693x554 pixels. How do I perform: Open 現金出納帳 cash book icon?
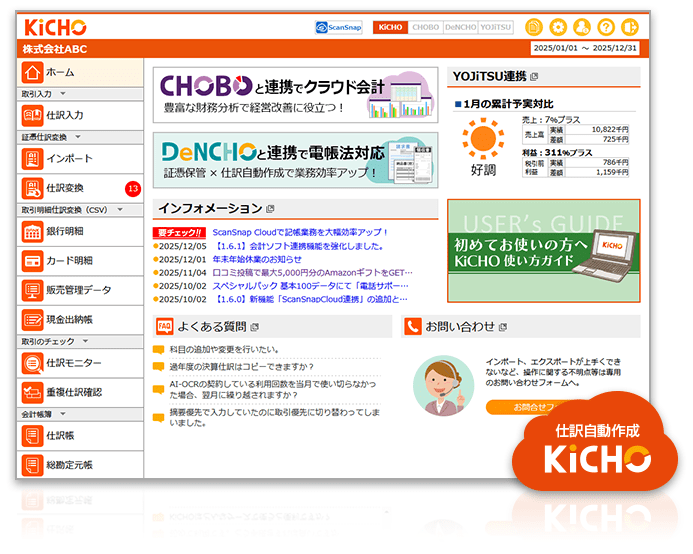tap(32, 319)
